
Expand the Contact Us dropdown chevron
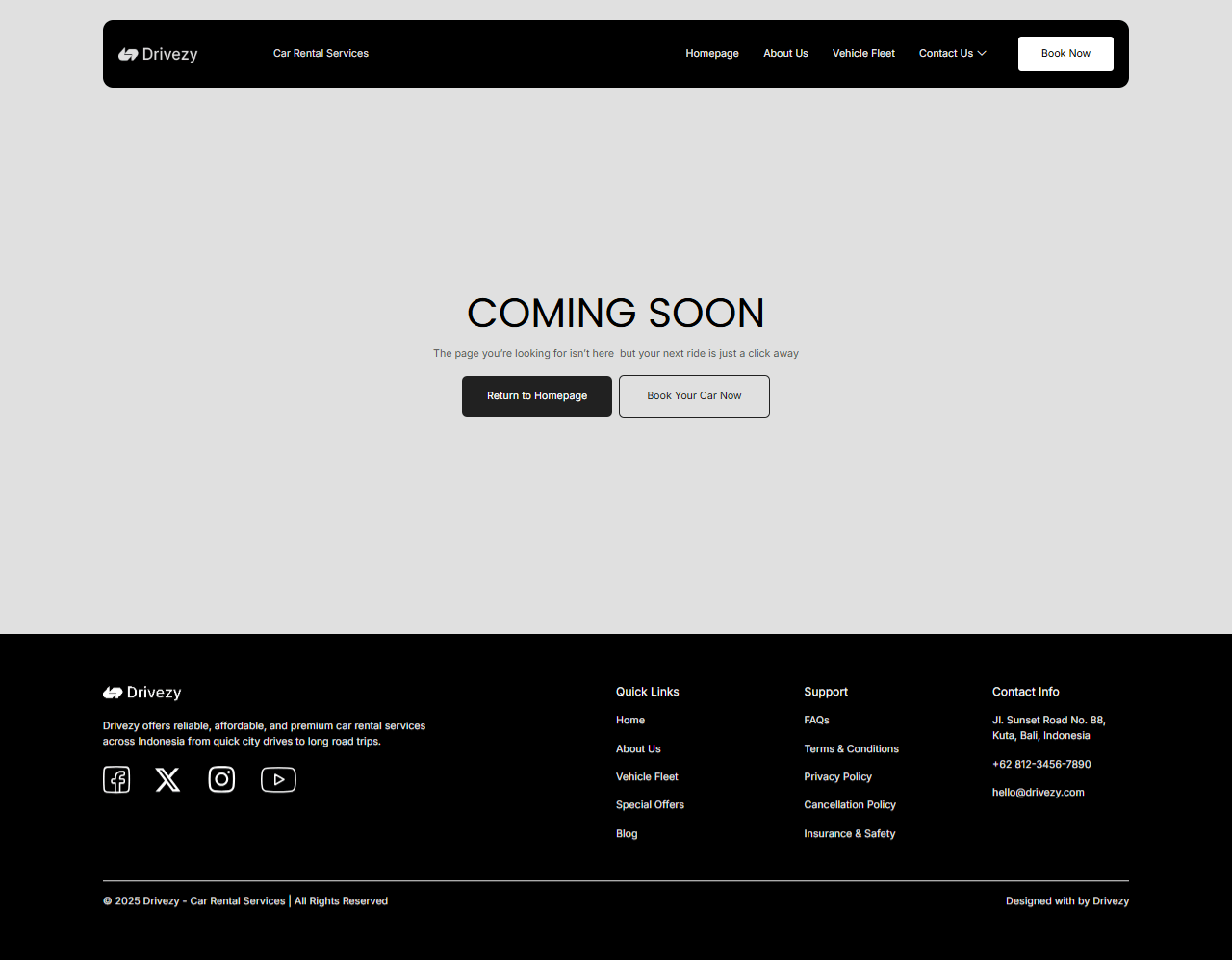(982, 54)
